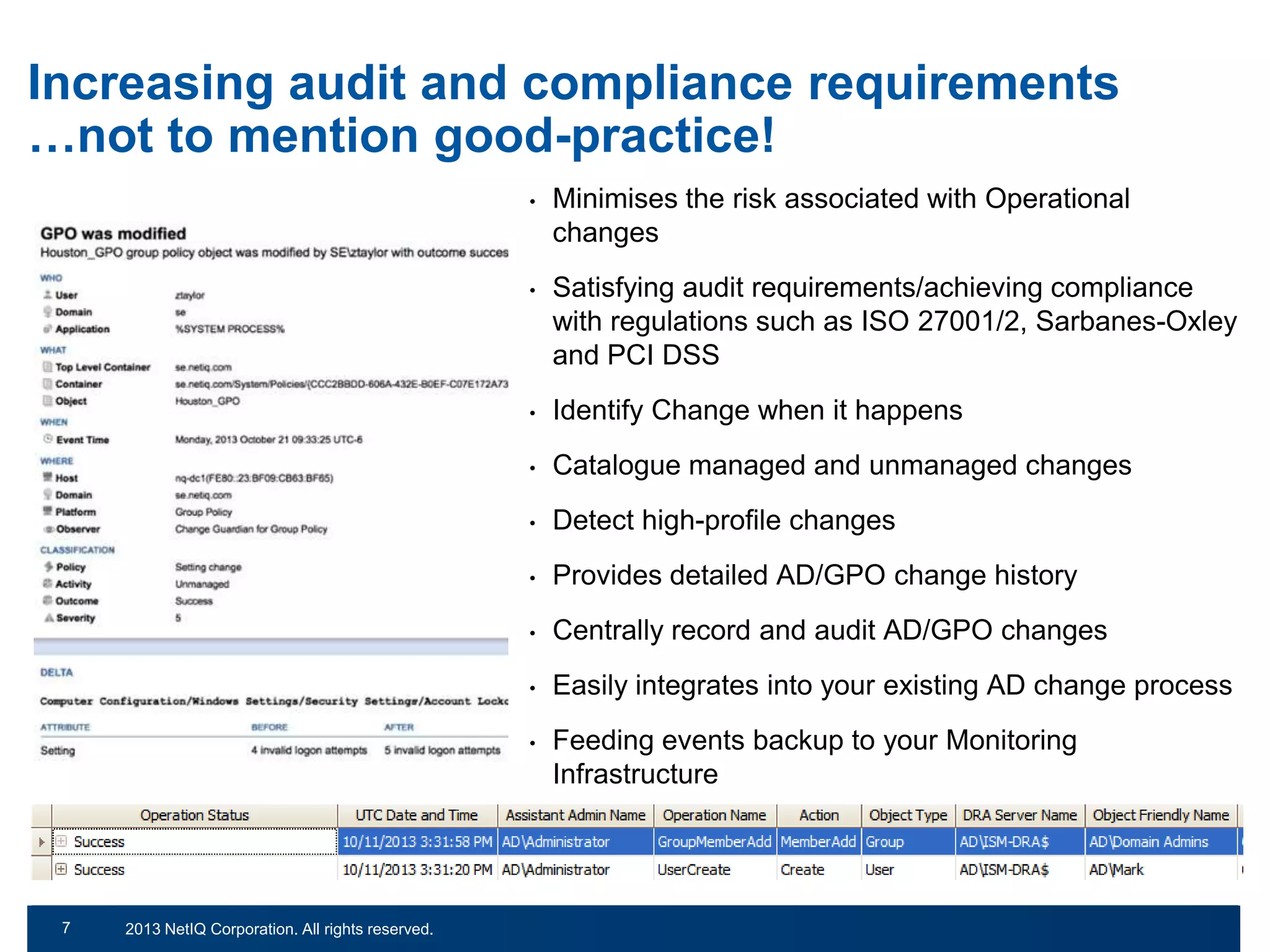
Task: Click the Object Type column header
Action: point(908,815)
